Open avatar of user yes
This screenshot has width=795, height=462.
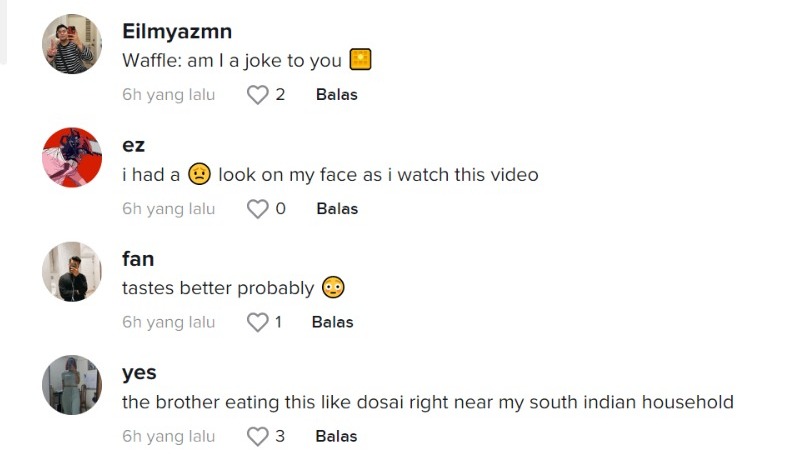[72, 385]
